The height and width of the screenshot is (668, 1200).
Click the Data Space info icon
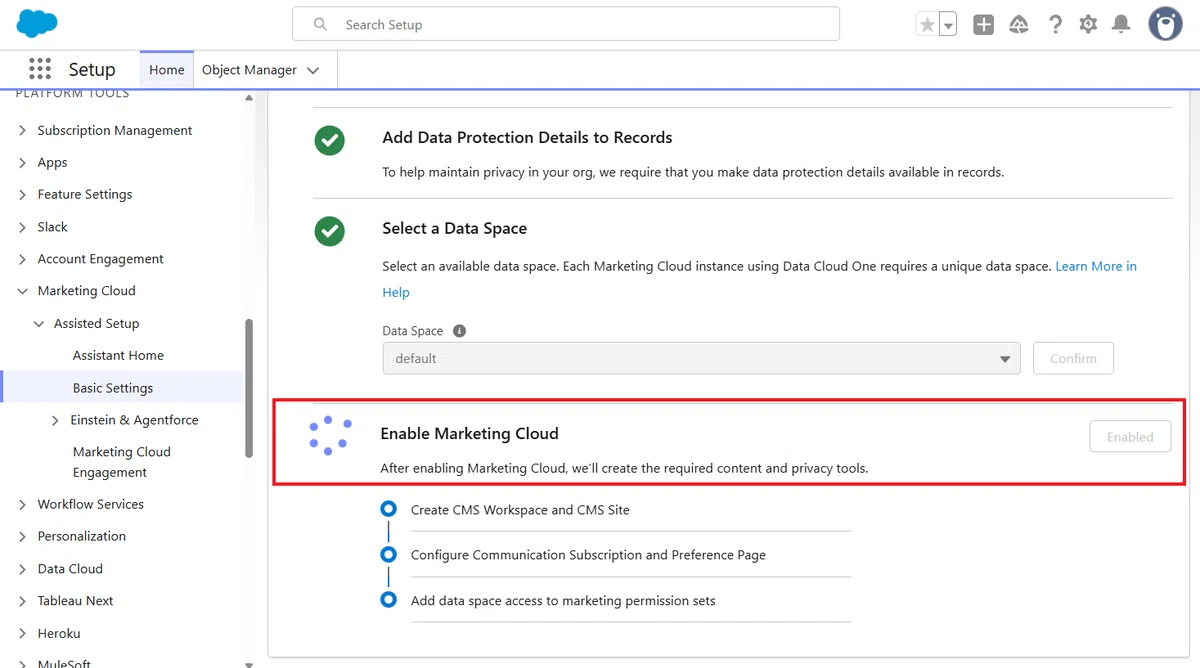[x=459, y=331]
